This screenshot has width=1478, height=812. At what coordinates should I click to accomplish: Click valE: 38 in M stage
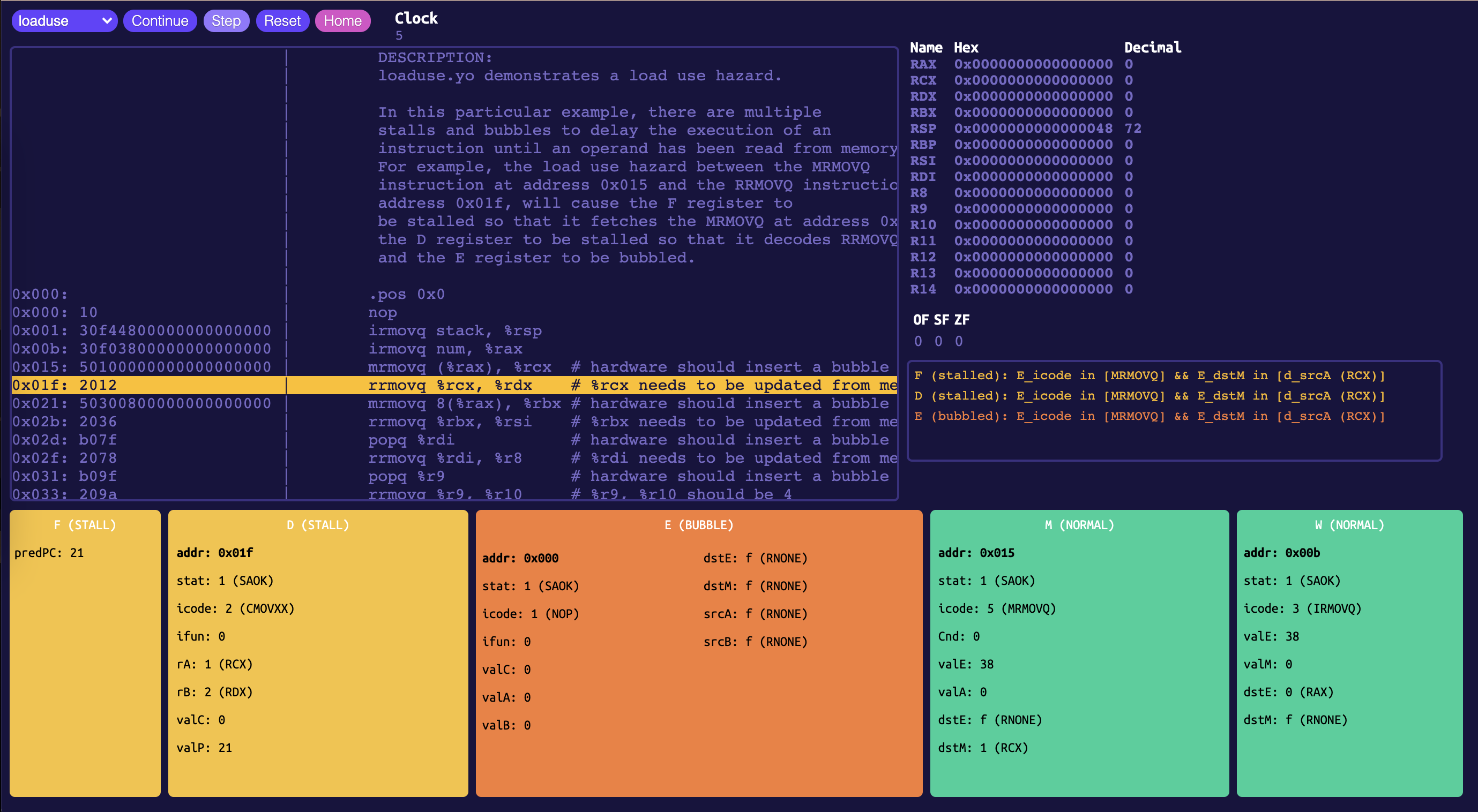pyautogui.click(x=966, y=664)
